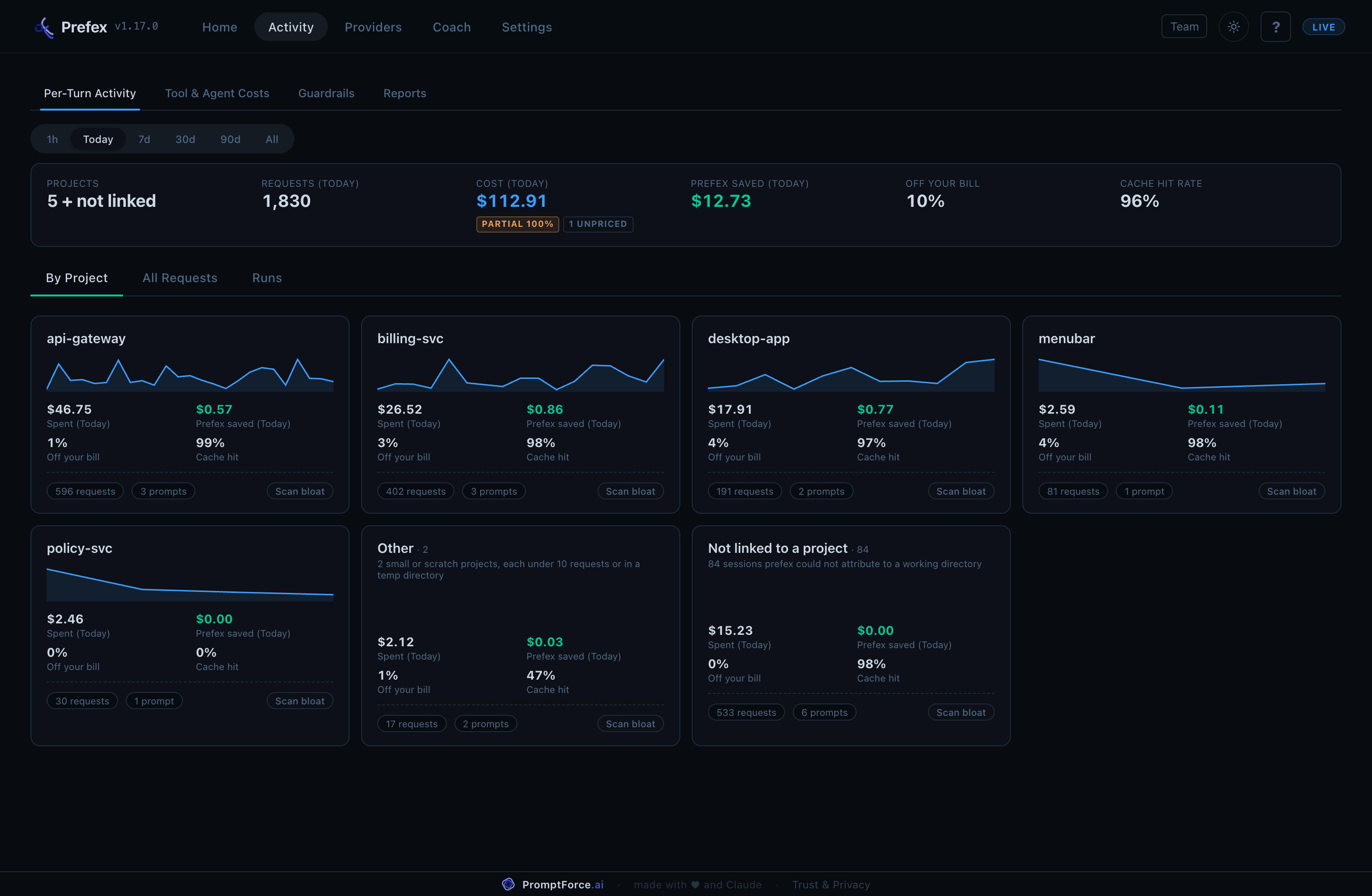The image size is (1372, 896).
Task: Click the 533 requests chip
Action: (x=746, y=713)
